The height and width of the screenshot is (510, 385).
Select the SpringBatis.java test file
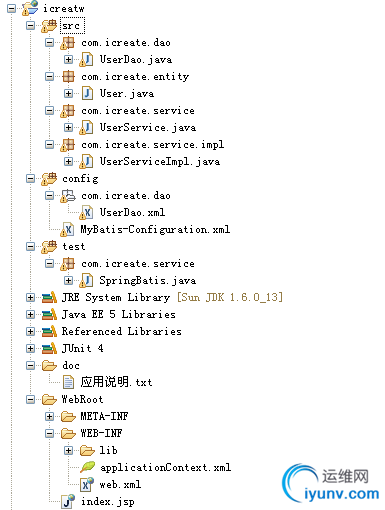coord(148,280)
